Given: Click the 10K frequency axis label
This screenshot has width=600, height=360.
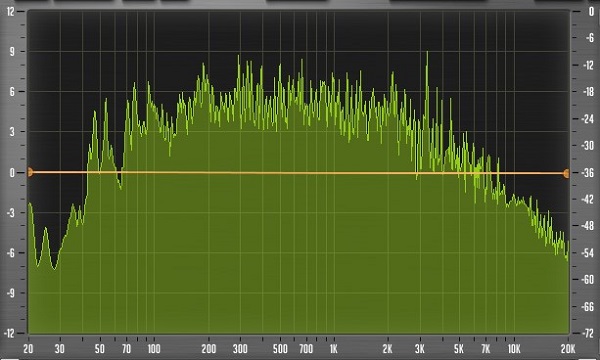Looking at the screenshot, I should [x=514, y=349].
